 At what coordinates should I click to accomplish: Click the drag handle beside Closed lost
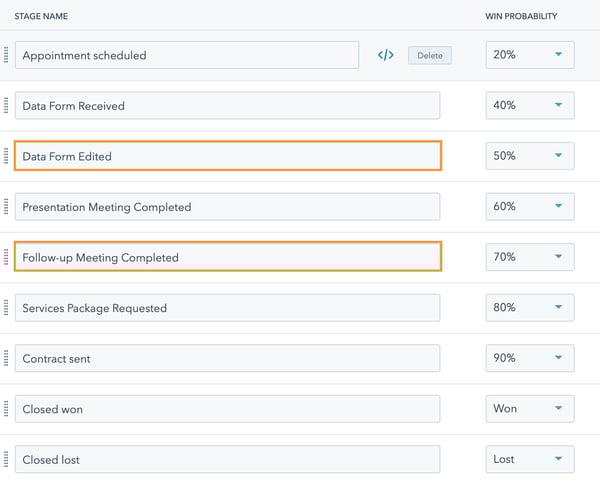pyautogui.click(x=6, y=459)
